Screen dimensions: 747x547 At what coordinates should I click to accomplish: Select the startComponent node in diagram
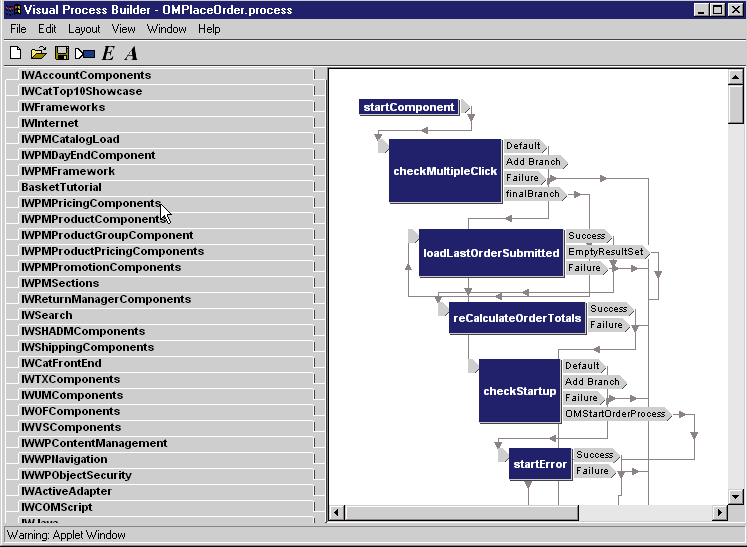point(409,107)
